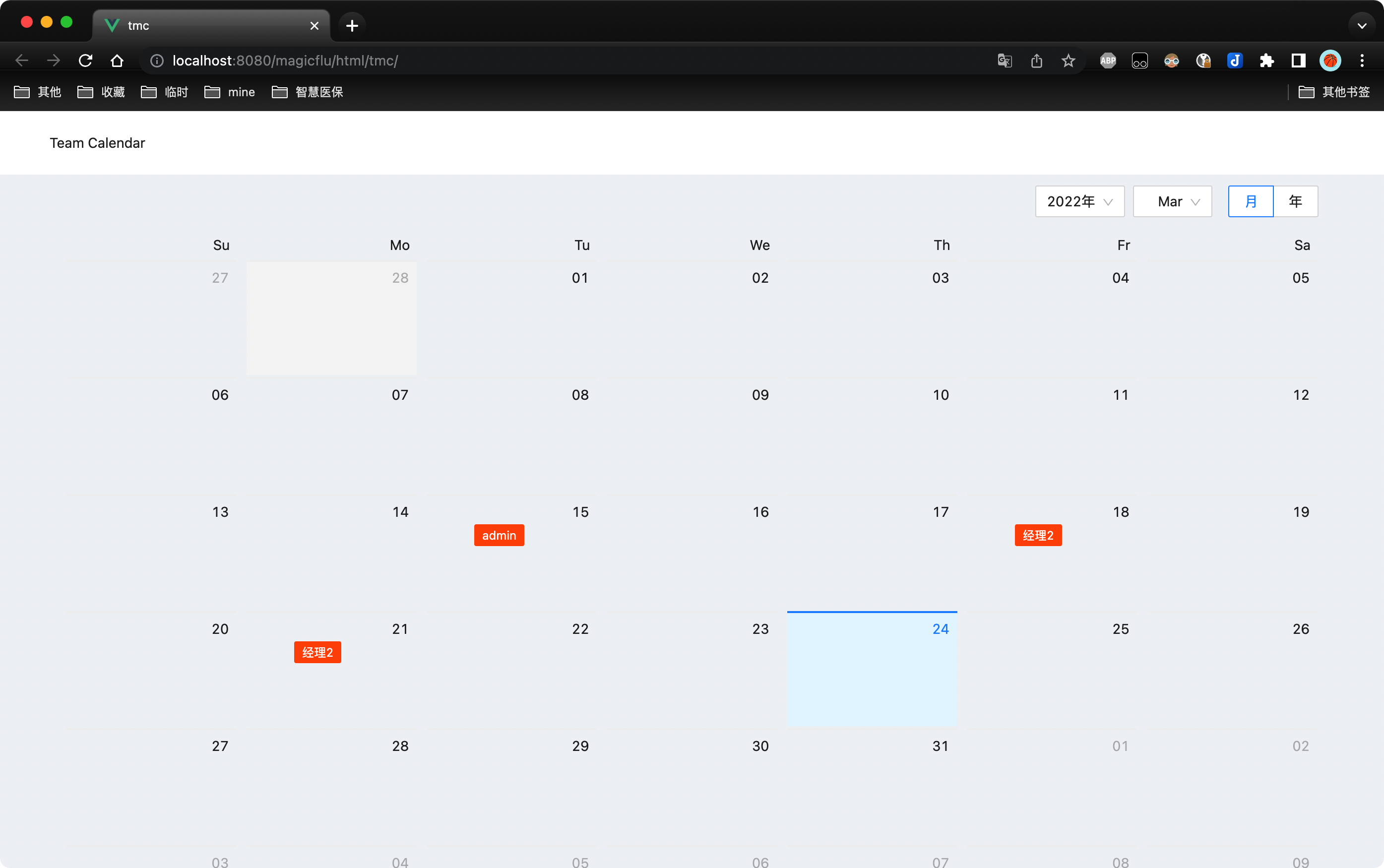Open a new browser tab
This screenshot has width=1384, height=868.
click(352, 25)
